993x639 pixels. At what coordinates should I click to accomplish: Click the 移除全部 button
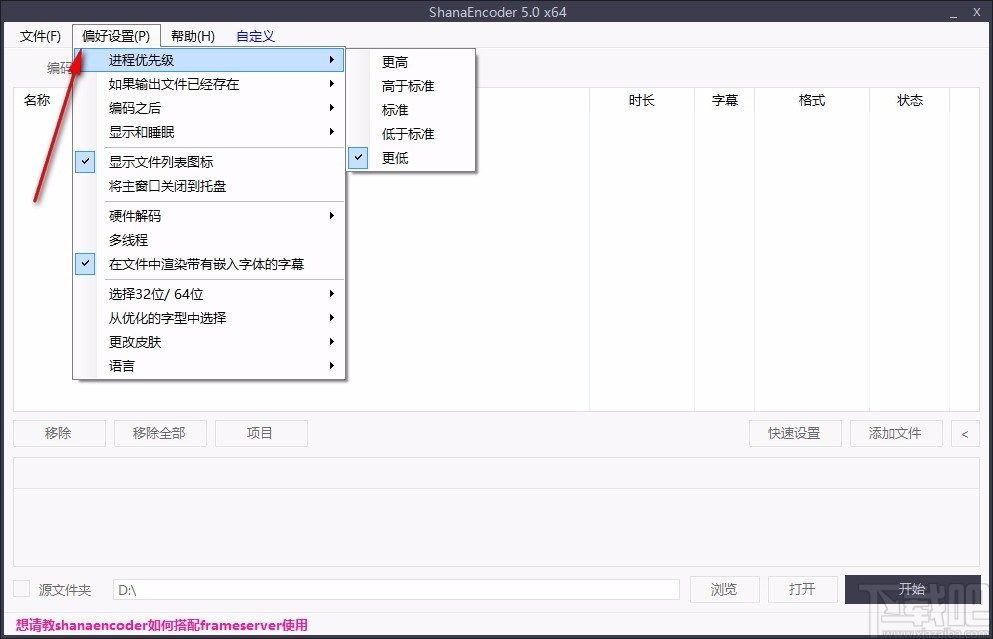point(160,433)
